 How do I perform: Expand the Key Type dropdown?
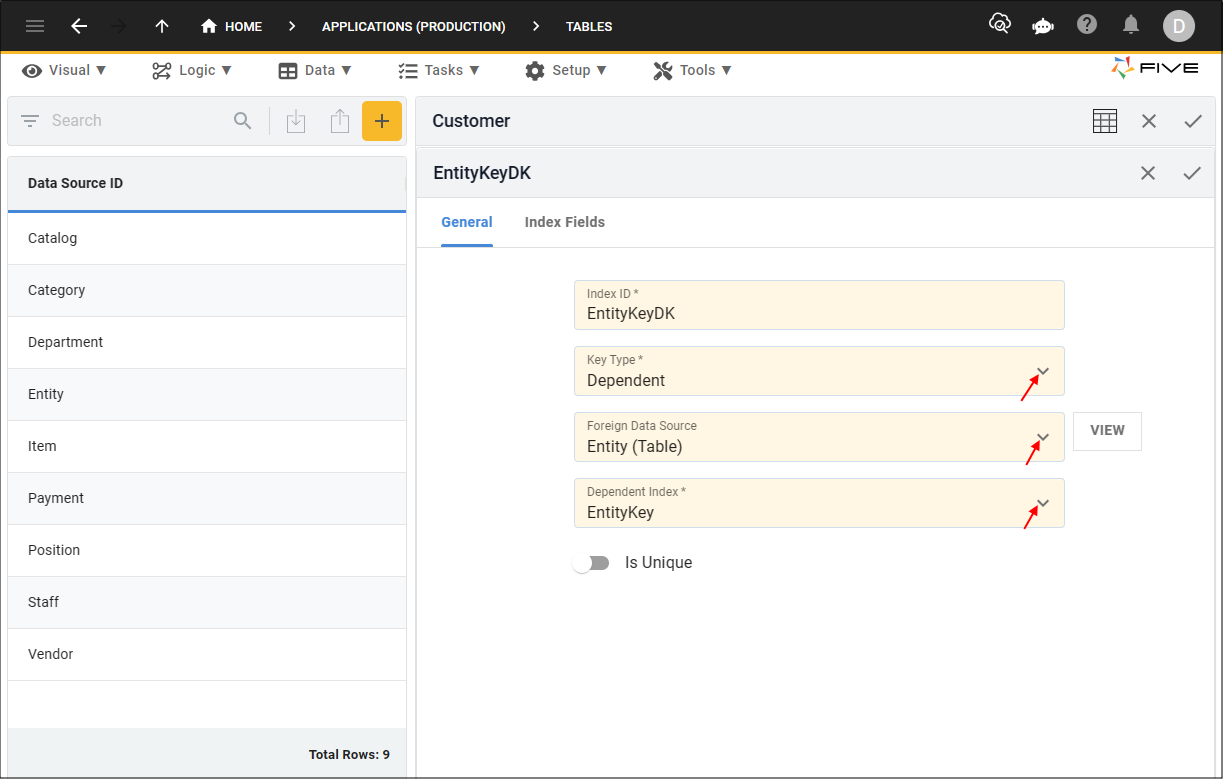click(1043, 371)
